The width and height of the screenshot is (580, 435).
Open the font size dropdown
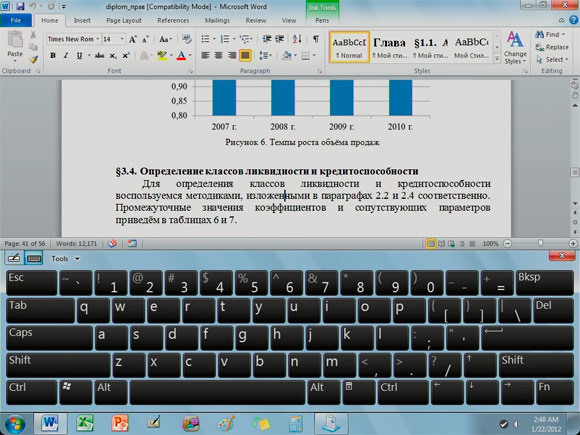tap(122, 39)
